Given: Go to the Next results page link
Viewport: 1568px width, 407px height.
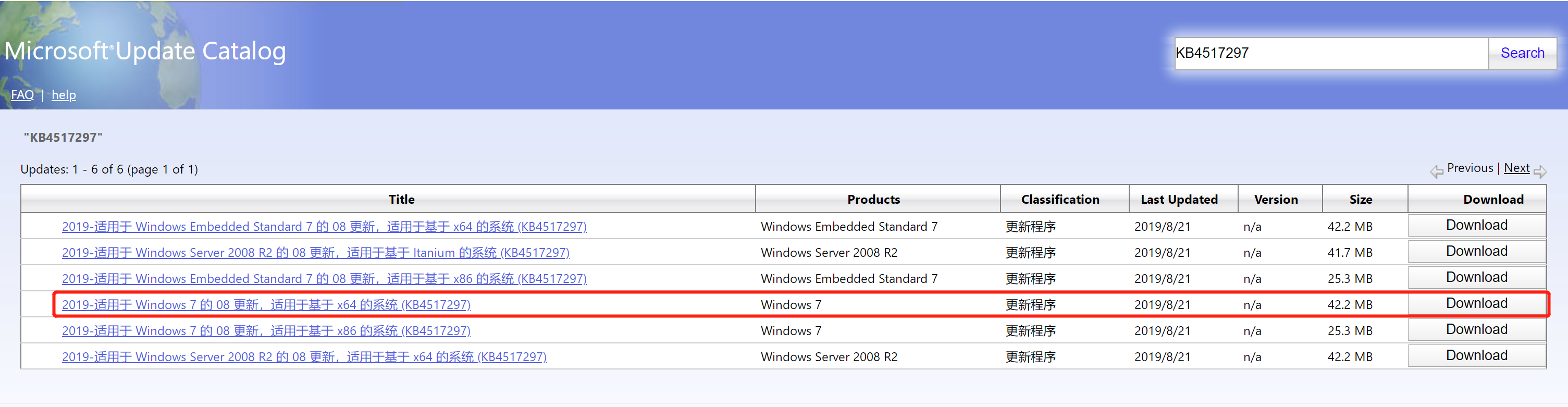Looking at the screenshot, I should (1516, 168).
